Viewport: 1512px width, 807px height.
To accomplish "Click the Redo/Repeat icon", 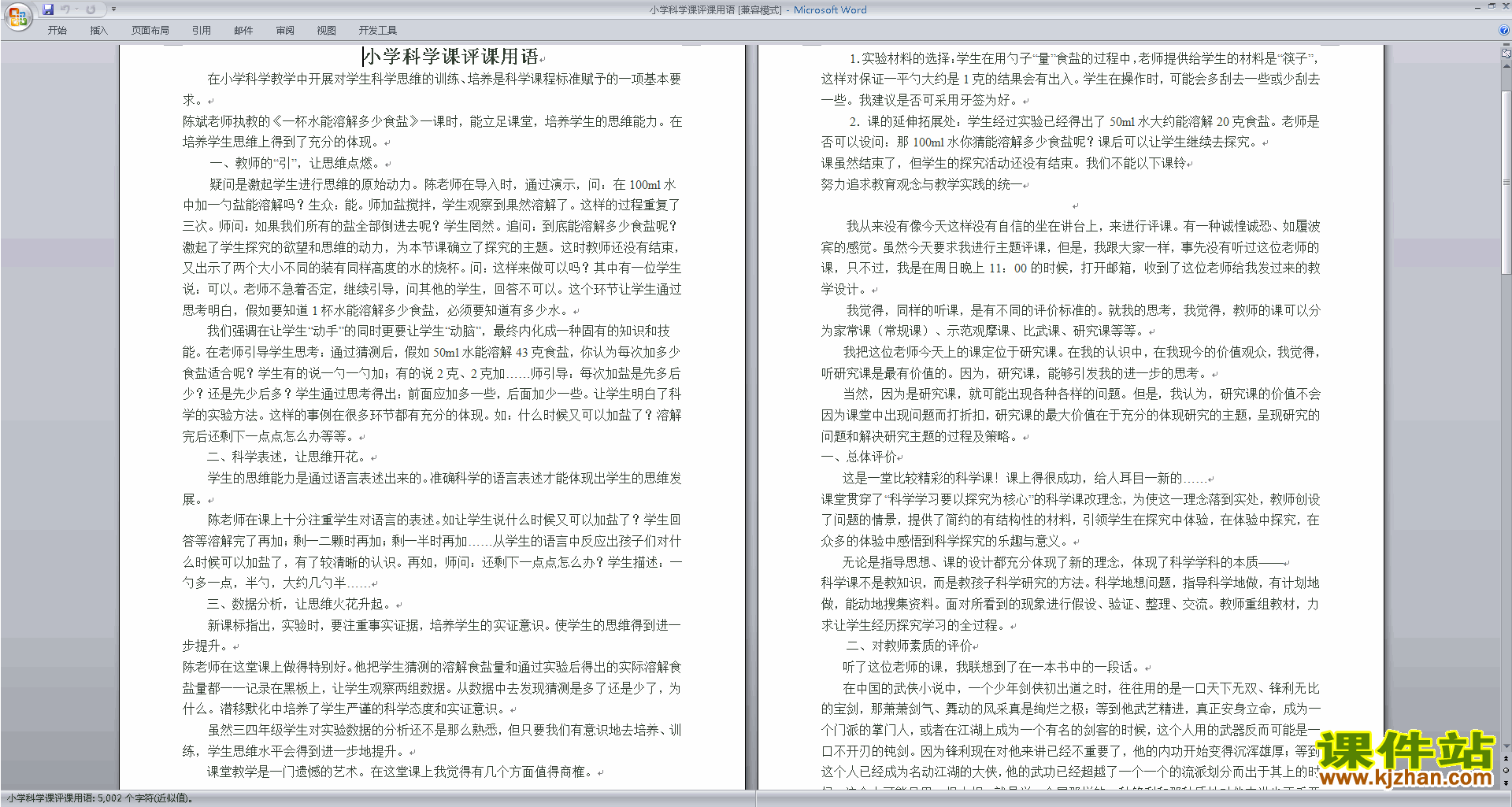I will click(91, 9).
